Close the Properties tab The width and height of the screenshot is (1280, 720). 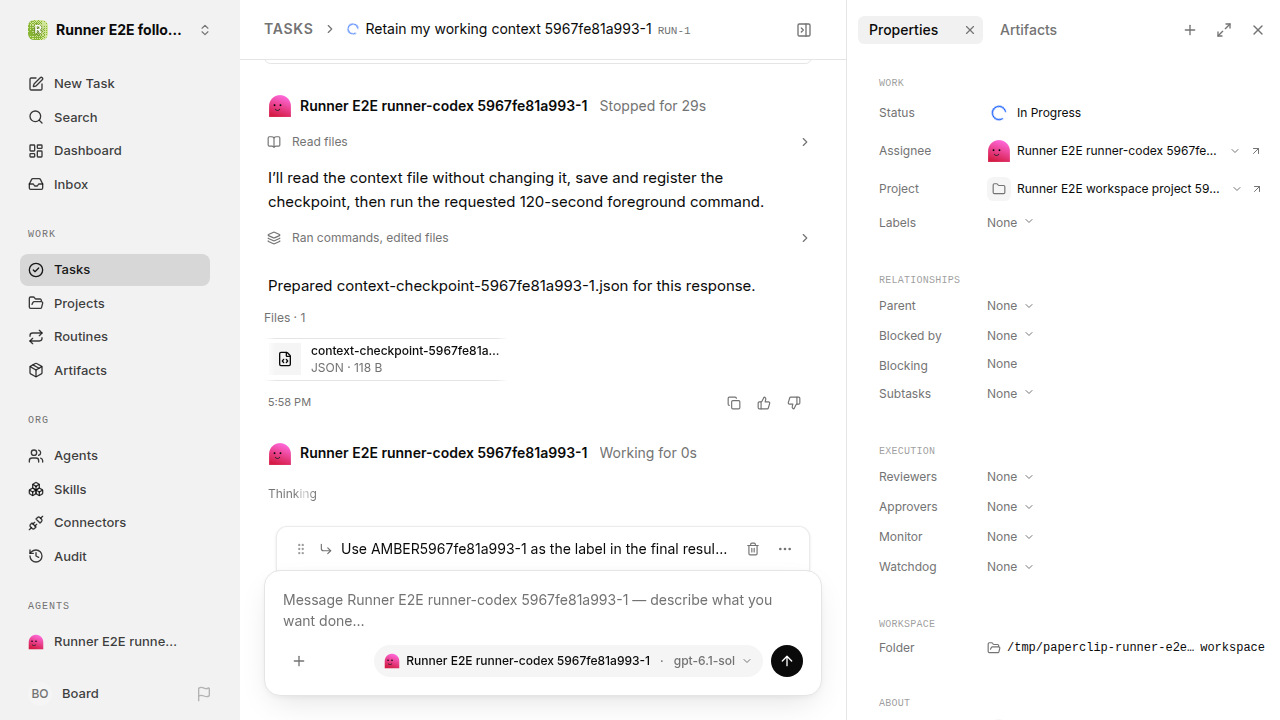(x=969, y=30)
